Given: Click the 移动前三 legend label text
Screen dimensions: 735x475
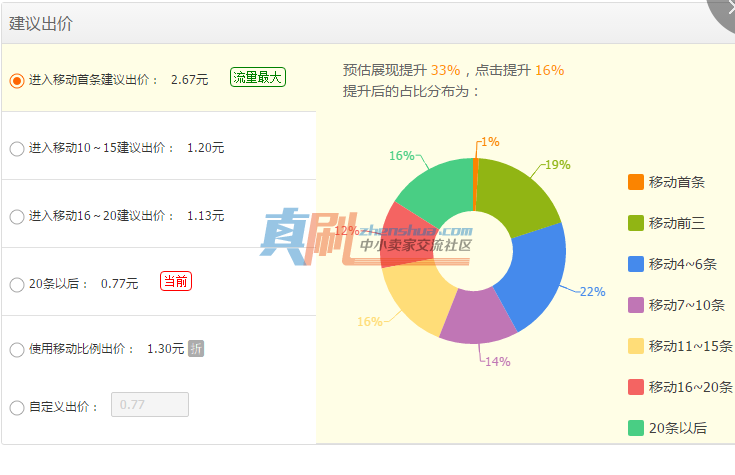Looking at the screenshot, I should tap(676, 223).
